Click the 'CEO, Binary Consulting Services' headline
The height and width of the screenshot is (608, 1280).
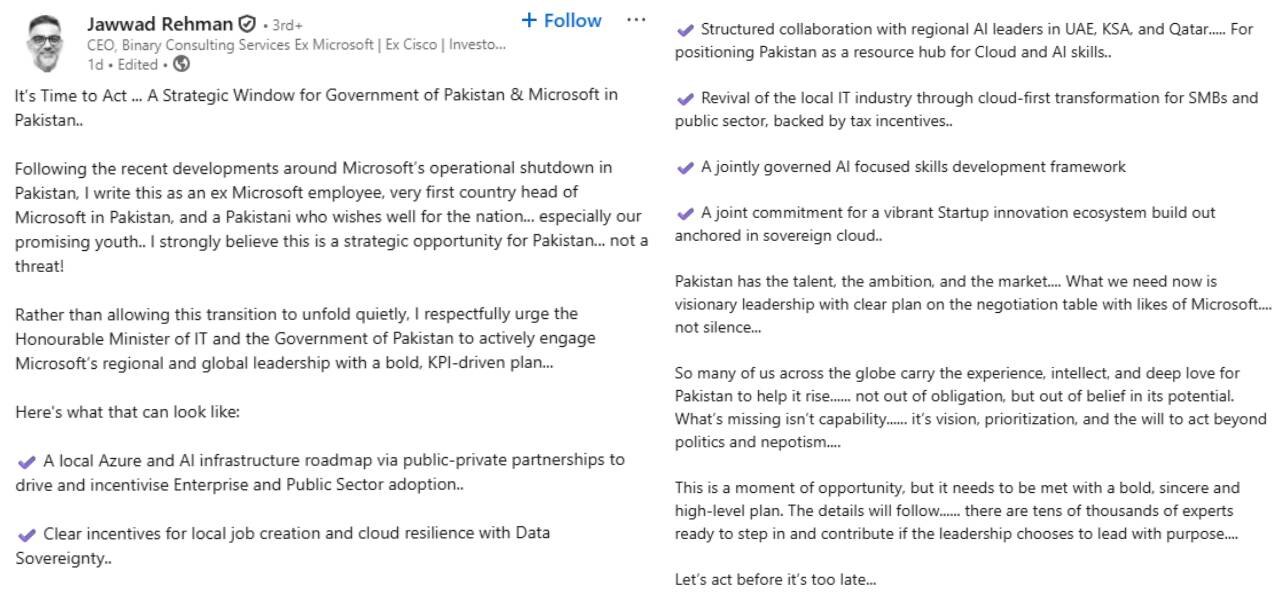pyautogui.click(x=295, y=45)
